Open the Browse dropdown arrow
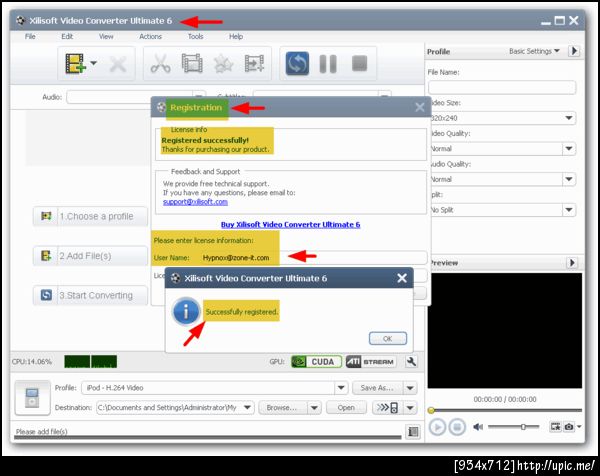This screenshot has height=476, width=600. tap(314, 408)
